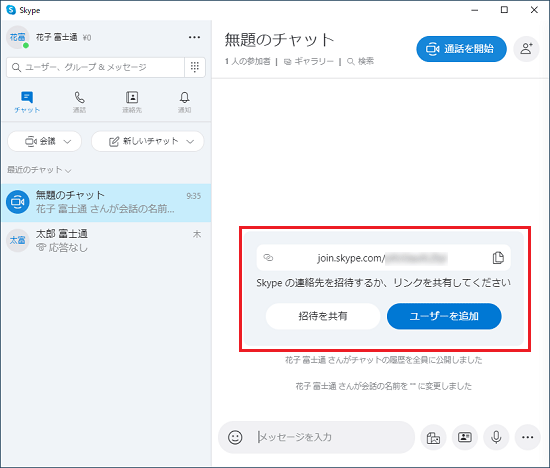The image size is (550, 468).
Task: Click the add files and media icon
Action: (433, 437)
